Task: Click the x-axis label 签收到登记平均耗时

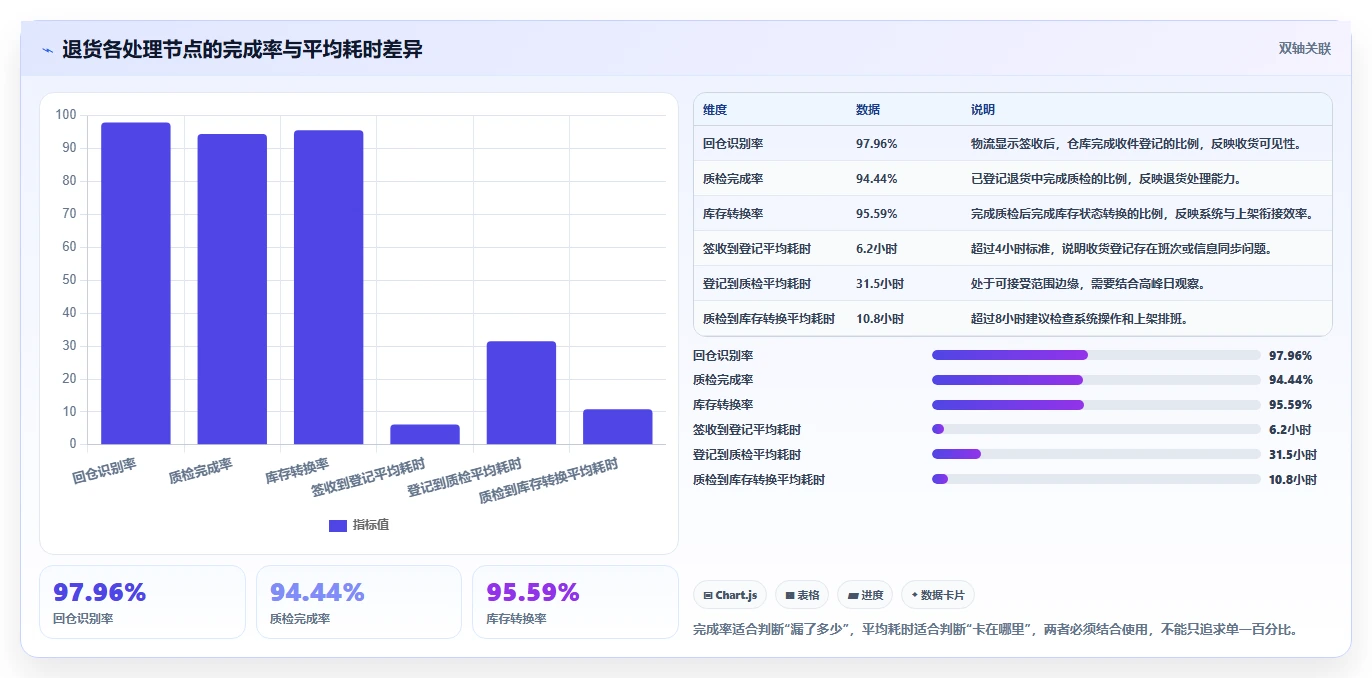Action: (368, 478)
